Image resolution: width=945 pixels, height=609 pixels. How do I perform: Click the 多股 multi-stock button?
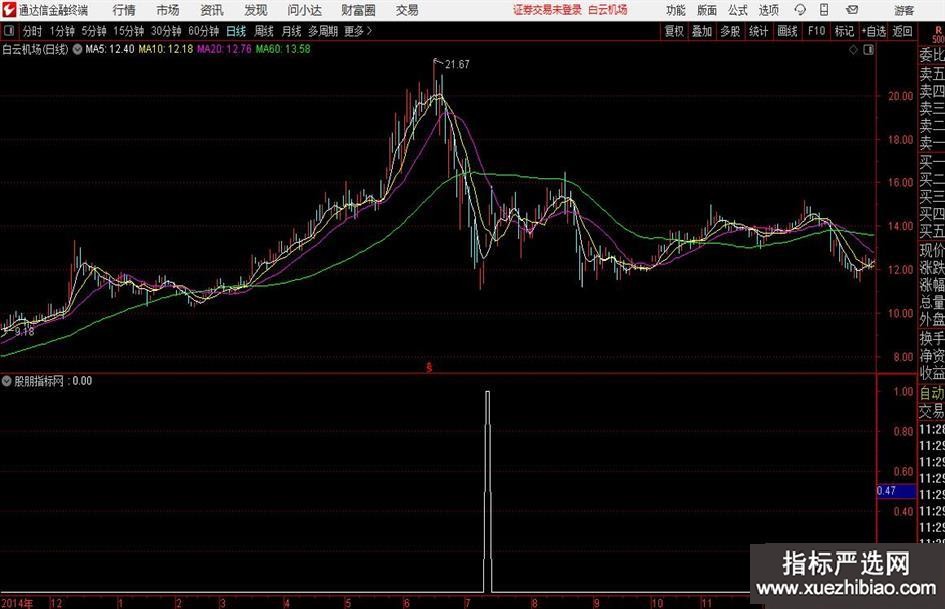pos(730,31)
